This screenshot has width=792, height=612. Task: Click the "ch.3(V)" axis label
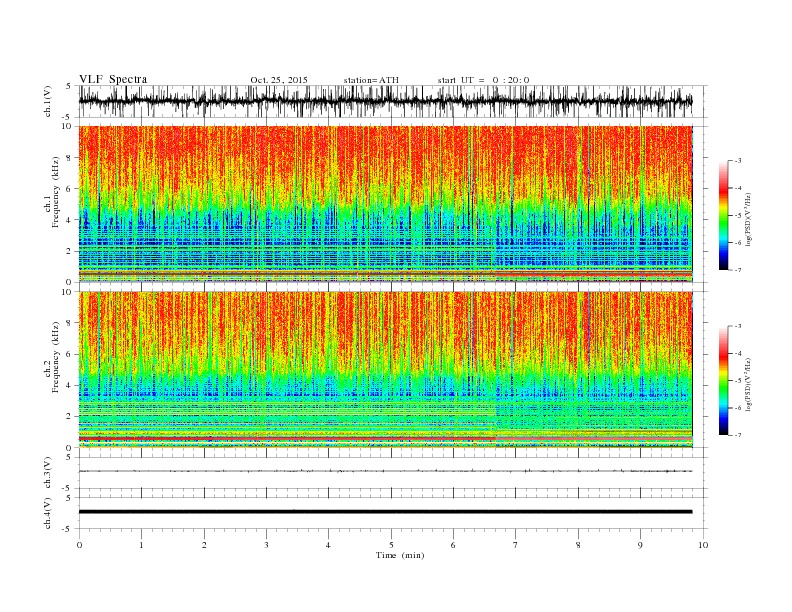point(48,473)
